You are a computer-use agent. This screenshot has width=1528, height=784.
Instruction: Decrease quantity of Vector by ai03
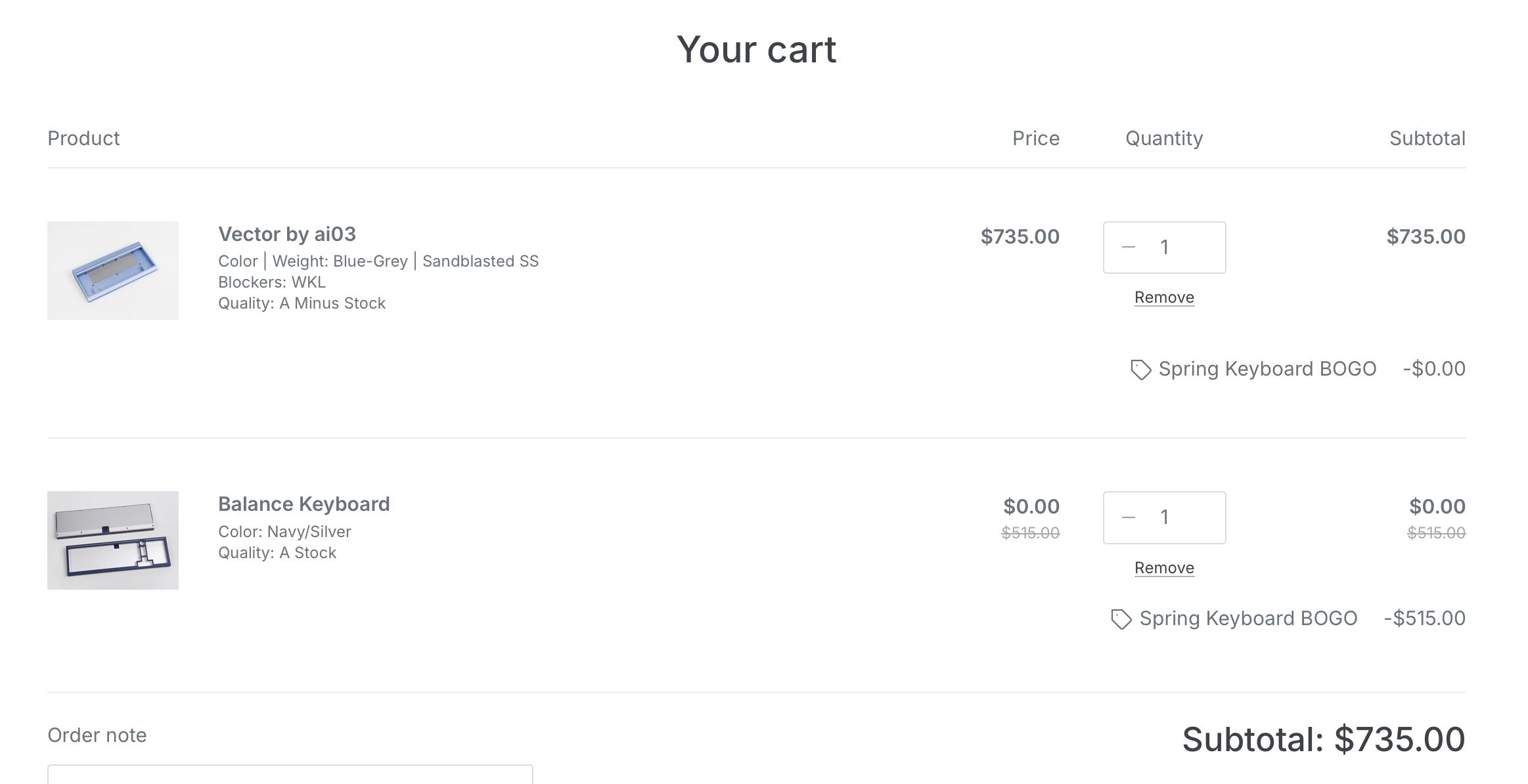1129,248
